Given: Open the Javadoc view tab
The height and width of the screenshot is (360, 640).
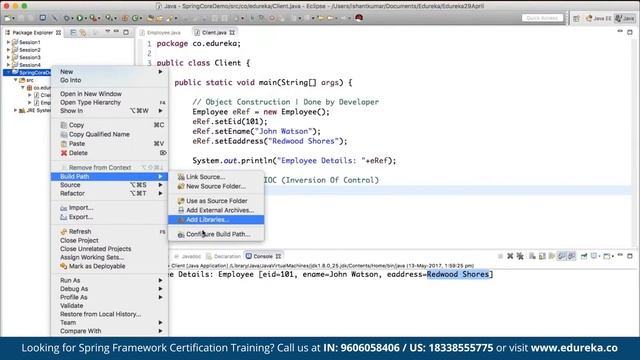Looking at the screenshot, I should (x=188, y=256).
